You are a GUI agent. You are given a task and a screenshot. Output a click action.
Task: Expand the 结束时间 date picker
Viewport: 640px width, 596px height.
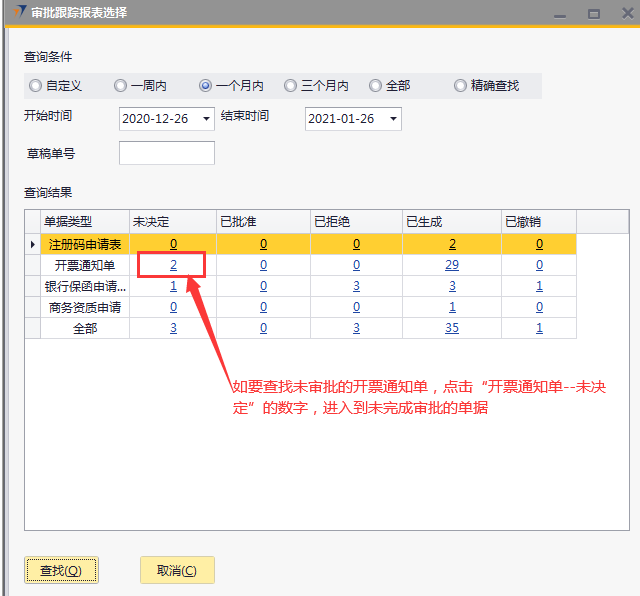[x=393, y=119]
